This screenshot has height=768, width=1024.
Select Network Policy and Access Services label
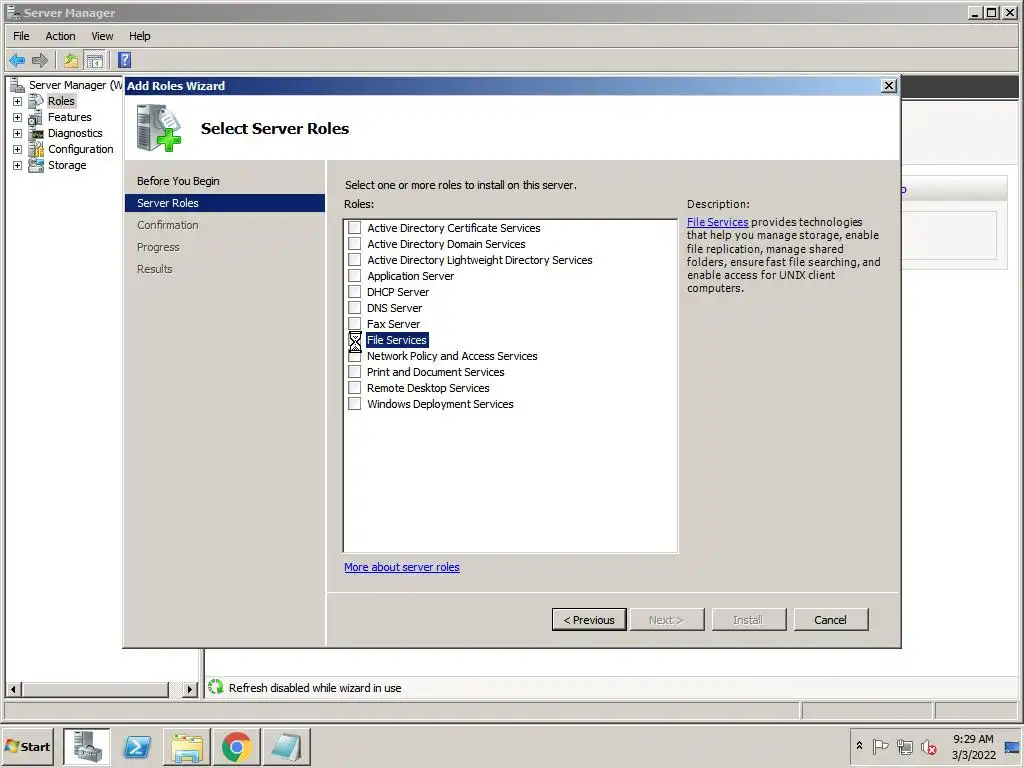[452, 356]
